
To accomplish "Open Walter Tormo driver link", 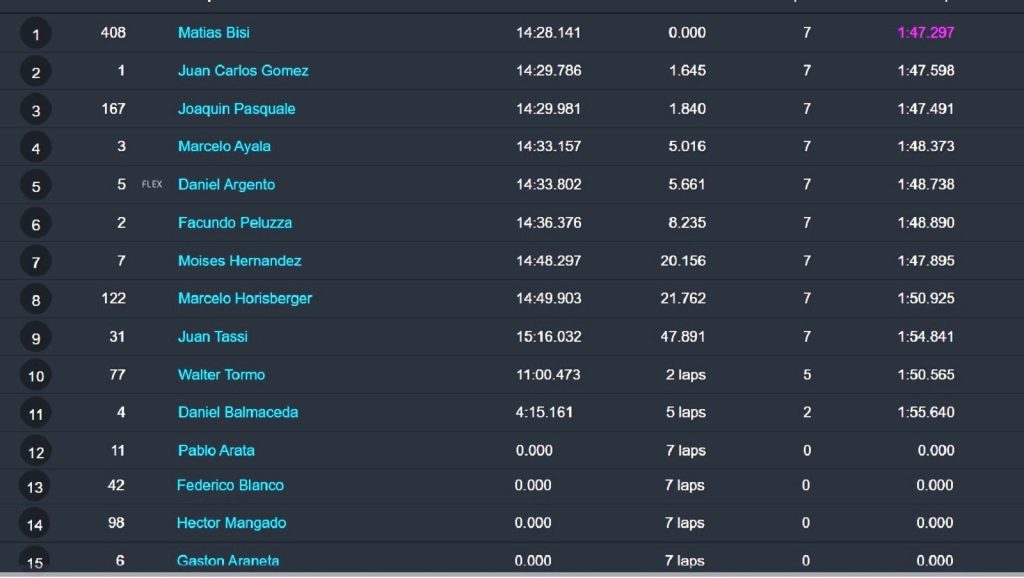I will [221, 375].
